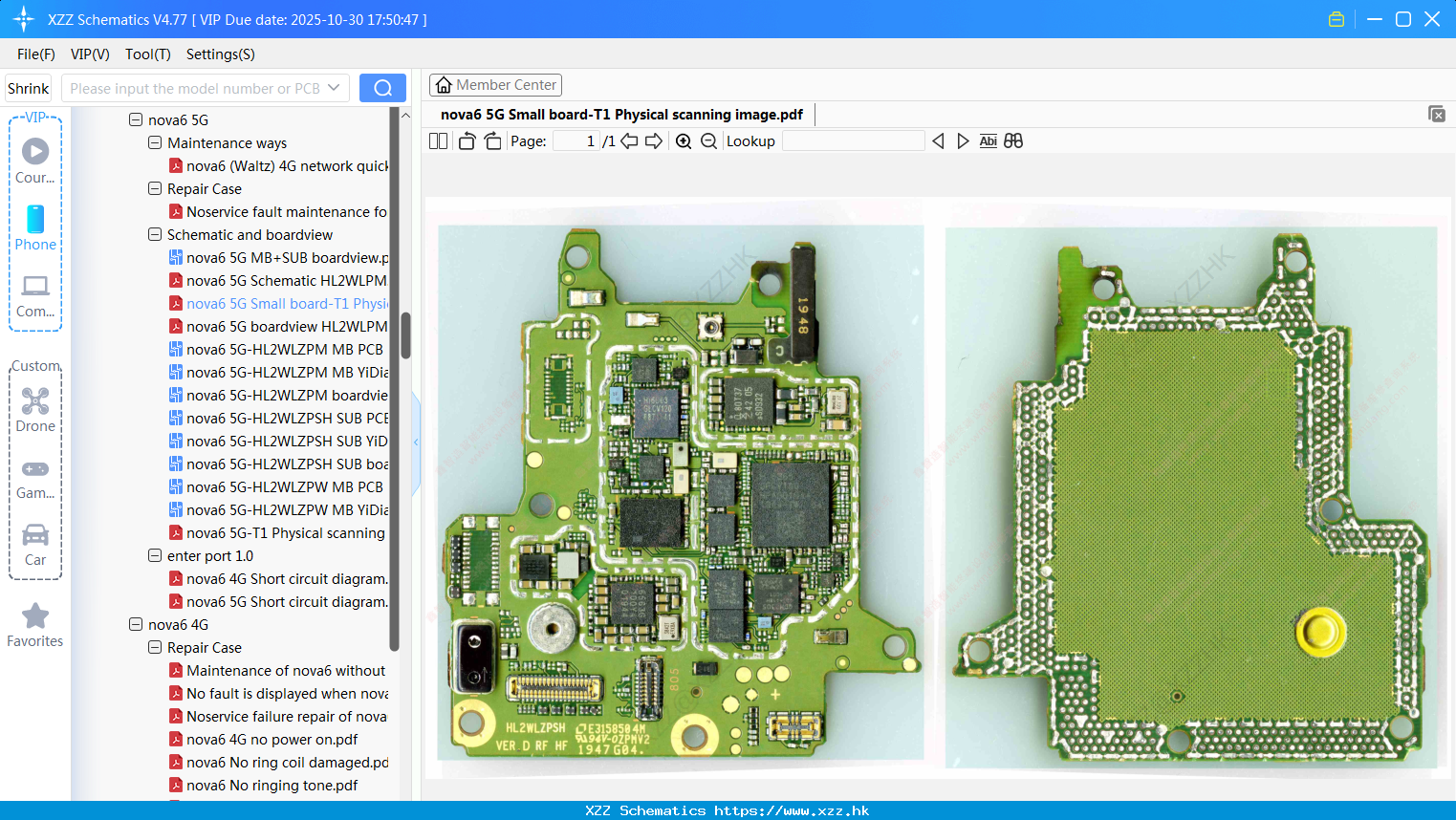1456x820 pixels.
Task: Open nova6 5G MB+SUB boardview file
Action: [x=279, y=257]
